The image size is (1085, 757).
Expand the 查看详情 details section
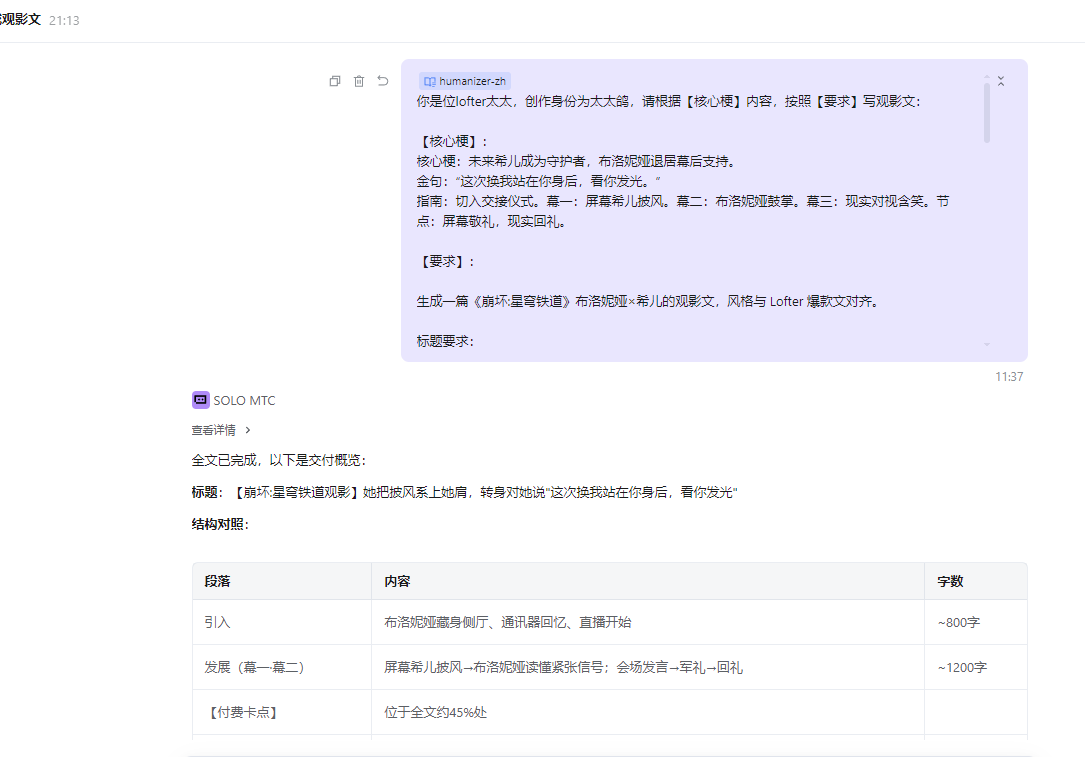[221, 430]
